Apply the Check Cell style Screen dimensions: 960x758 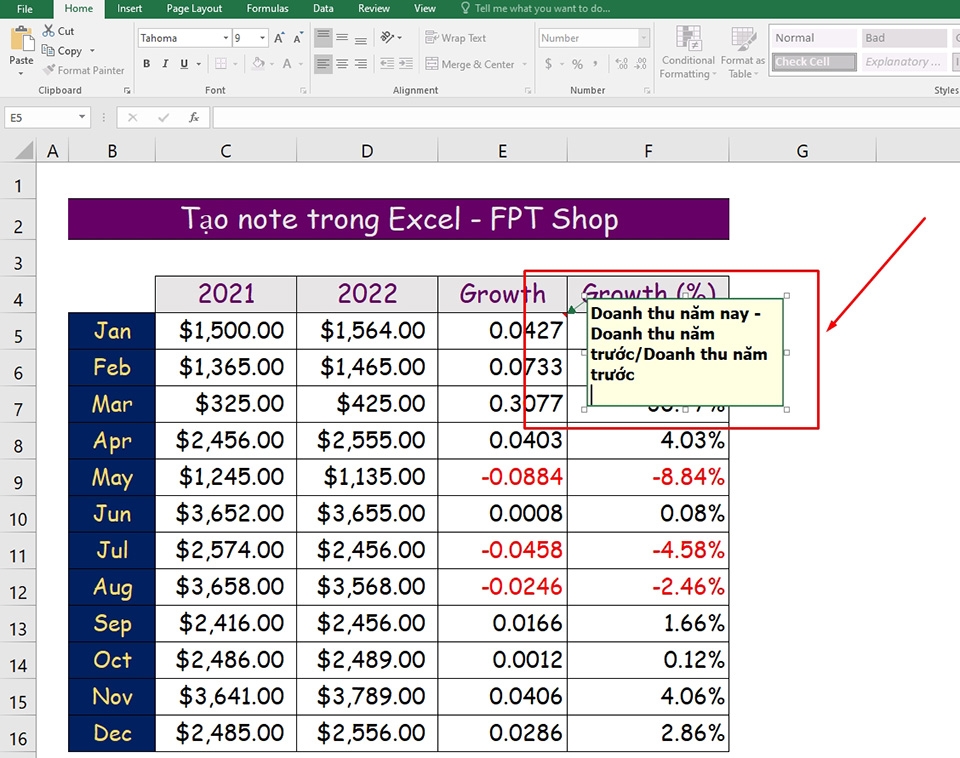814,62
